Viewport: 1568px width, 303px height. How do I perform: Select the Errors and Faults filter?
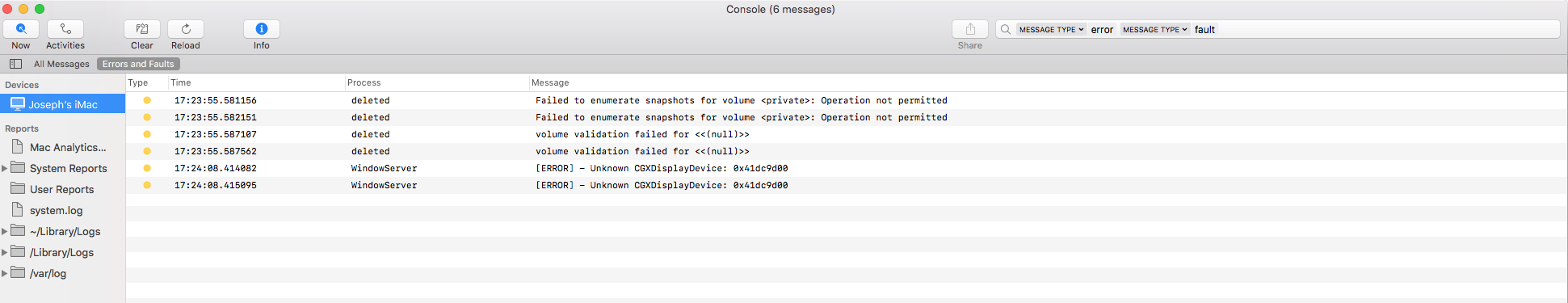(x=138, y=64)
